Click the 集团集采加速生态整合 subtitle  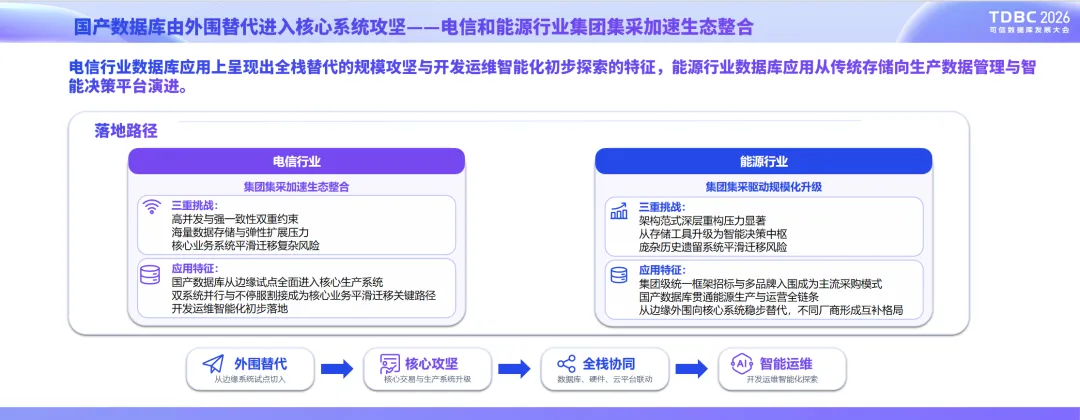pos(296,187)
